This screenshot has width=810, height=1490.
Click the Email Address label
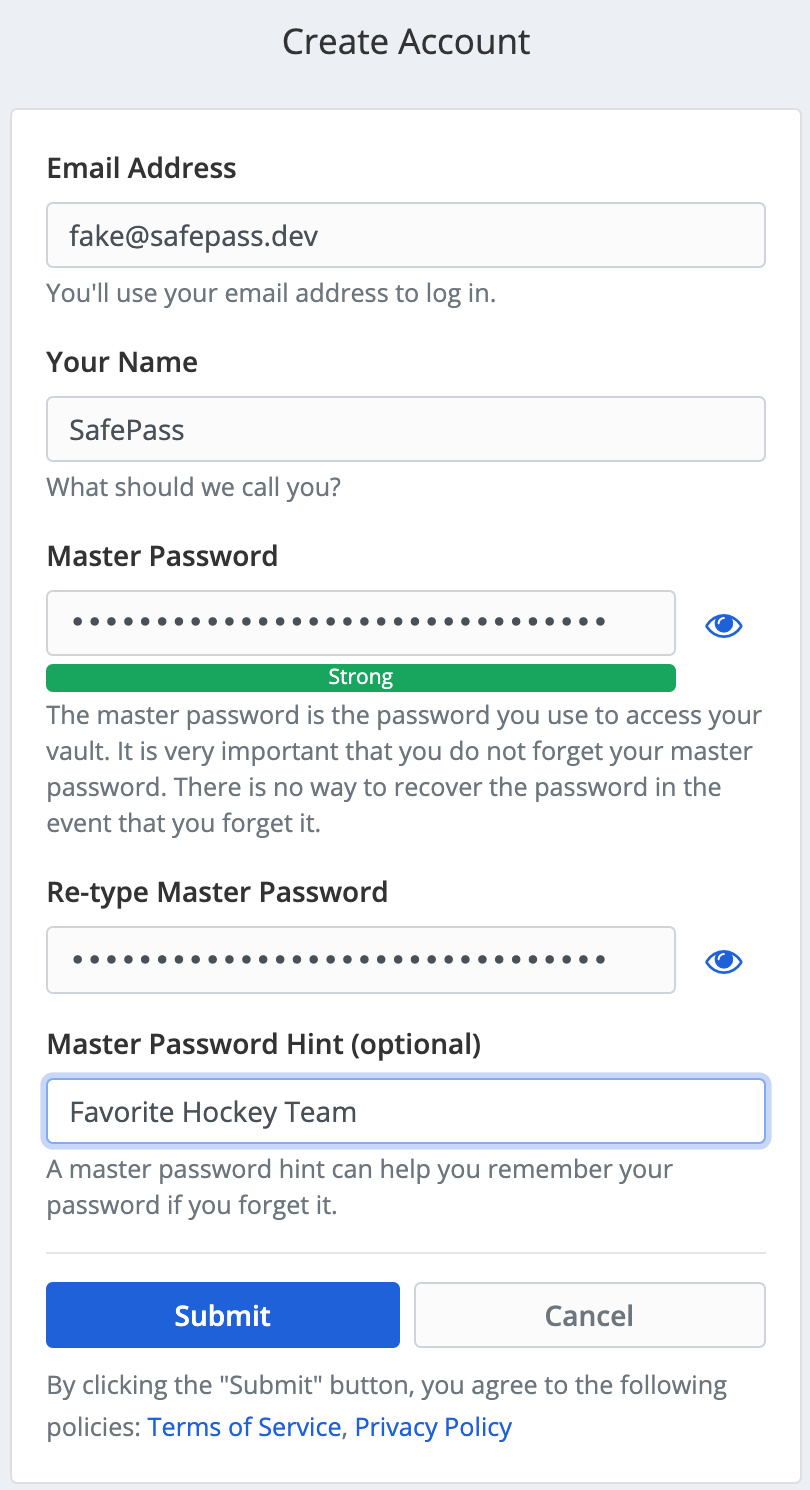pos(141,167)
